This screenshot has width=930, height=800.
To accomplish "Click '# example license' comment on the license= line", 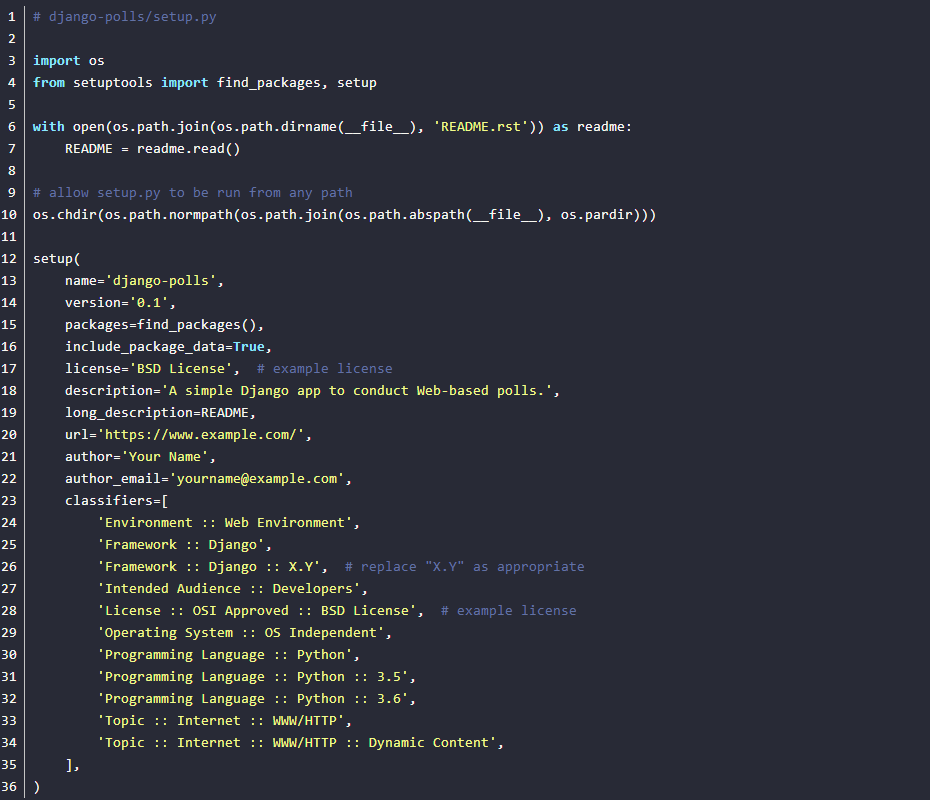I will [324, 368].
